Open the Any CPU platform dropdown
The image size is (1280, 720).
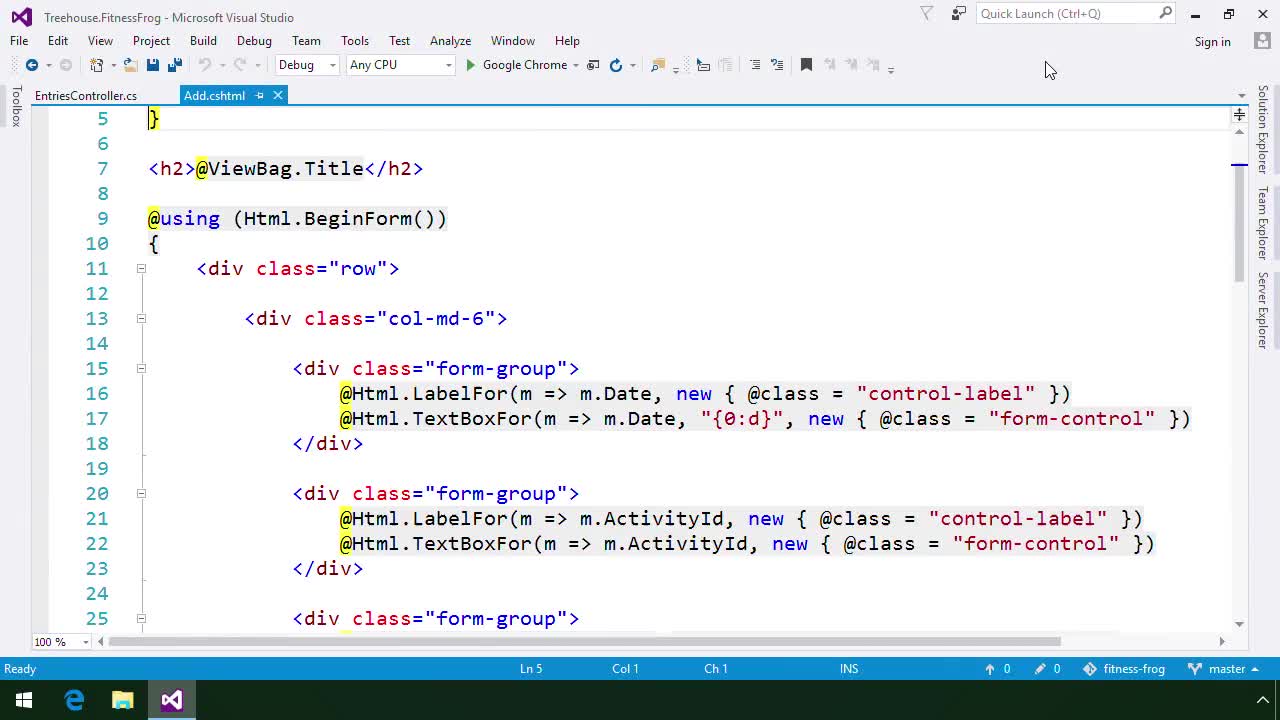(x=399, y=64)
